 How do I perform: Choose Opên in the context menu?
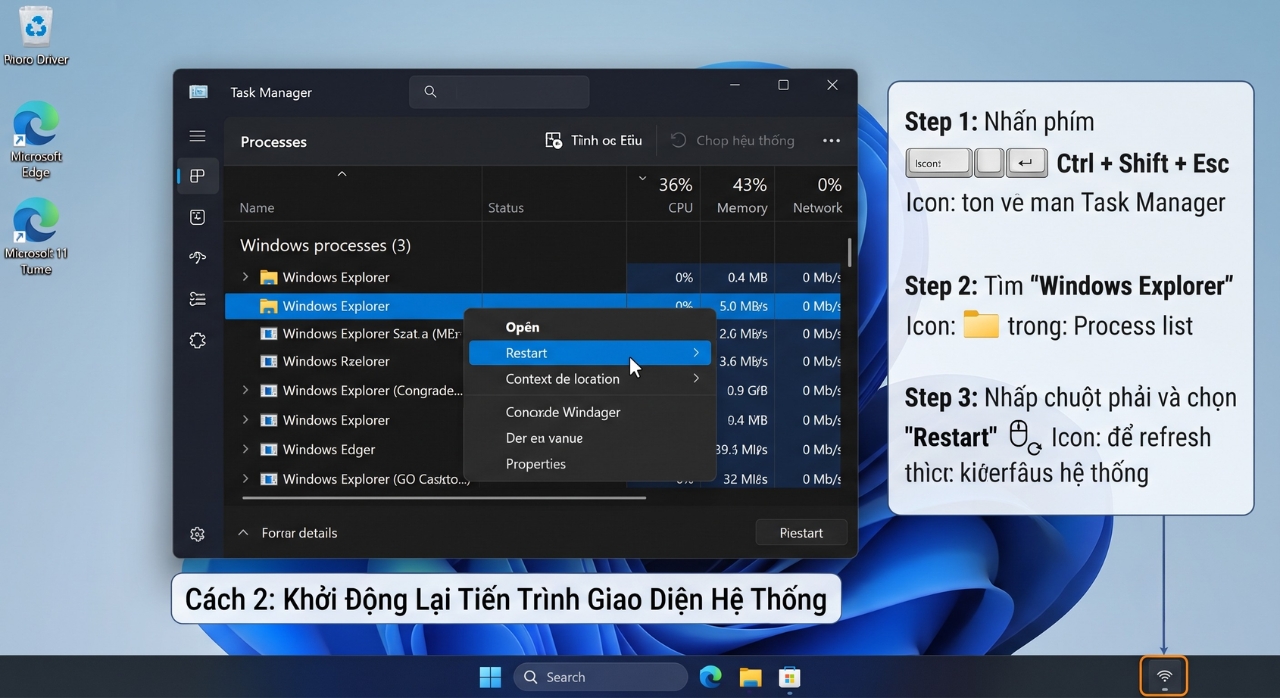[590, 327]
